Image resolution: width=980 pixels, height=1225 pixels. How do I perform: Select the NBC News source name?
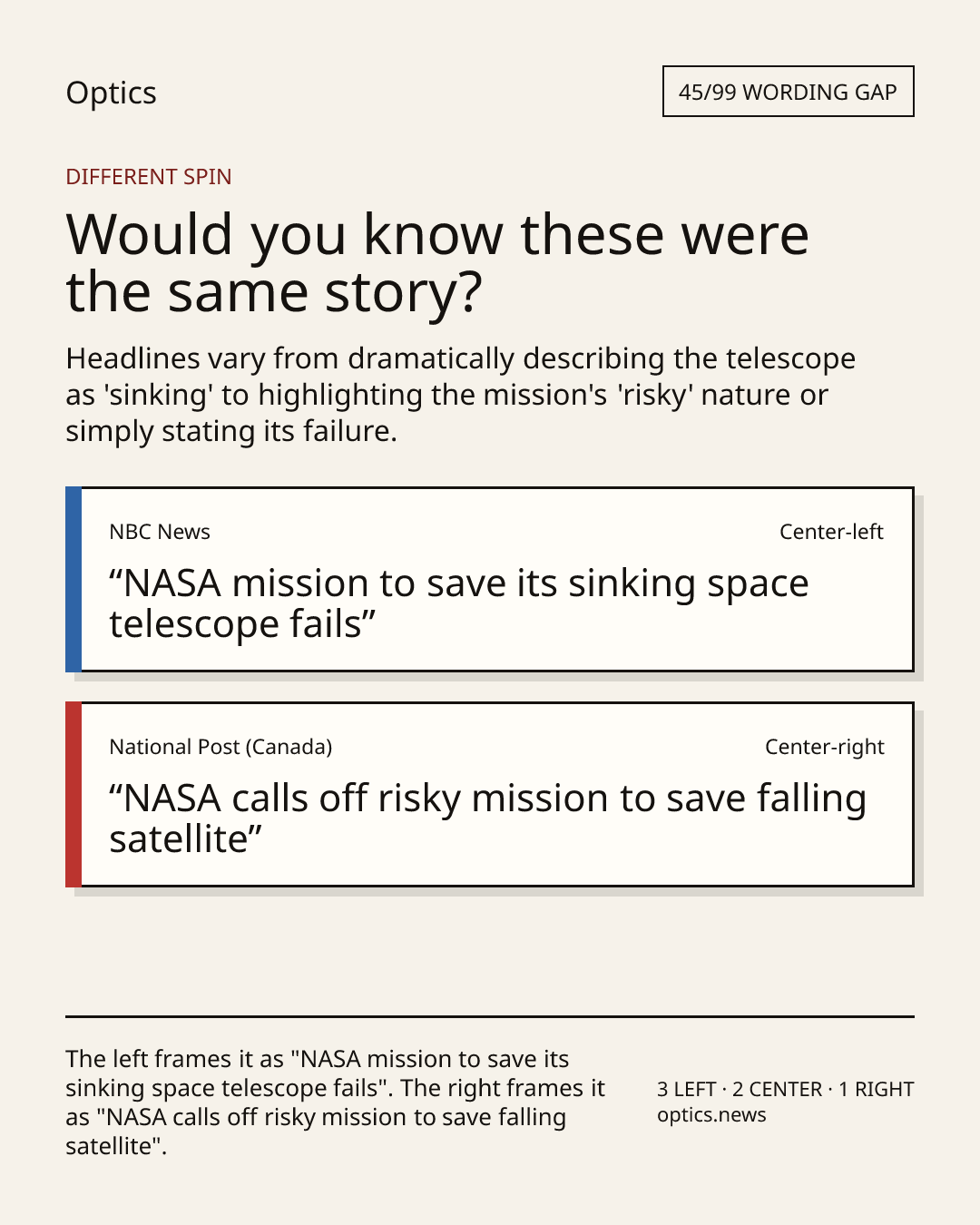(x=160, y=532)
